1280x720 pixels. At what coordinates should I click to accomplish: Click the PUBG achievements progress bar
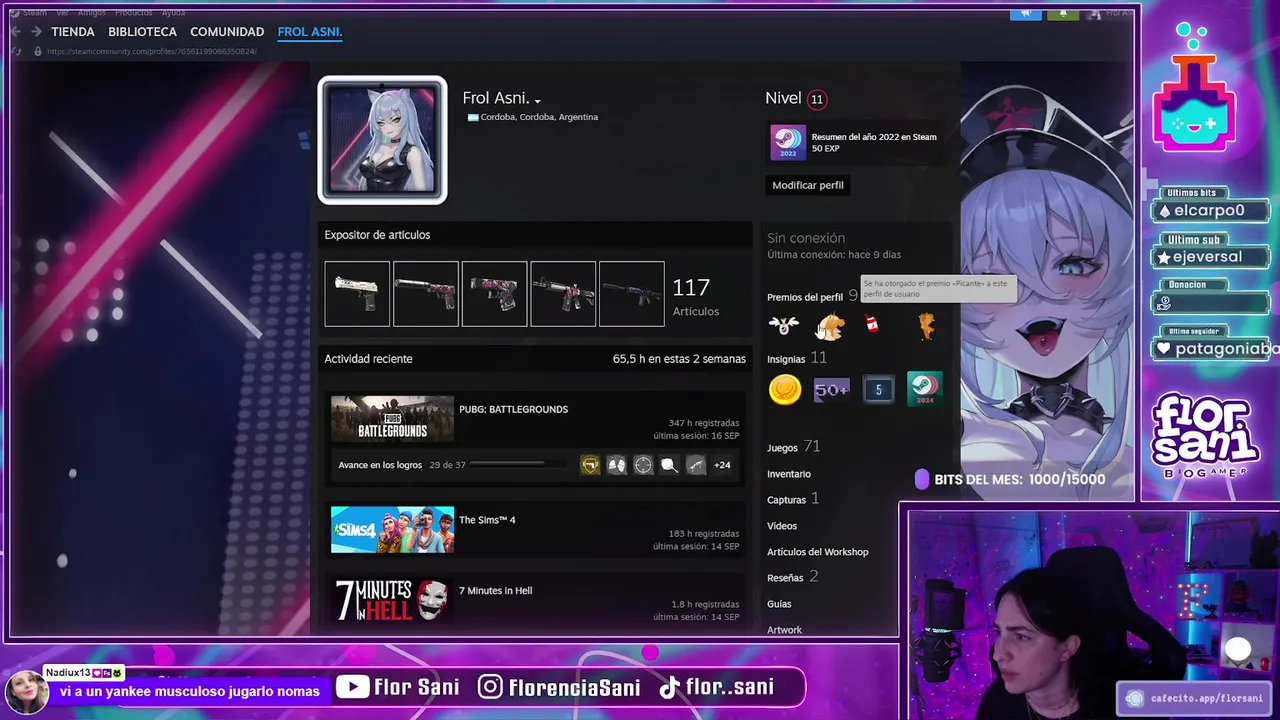coord(520,464)
